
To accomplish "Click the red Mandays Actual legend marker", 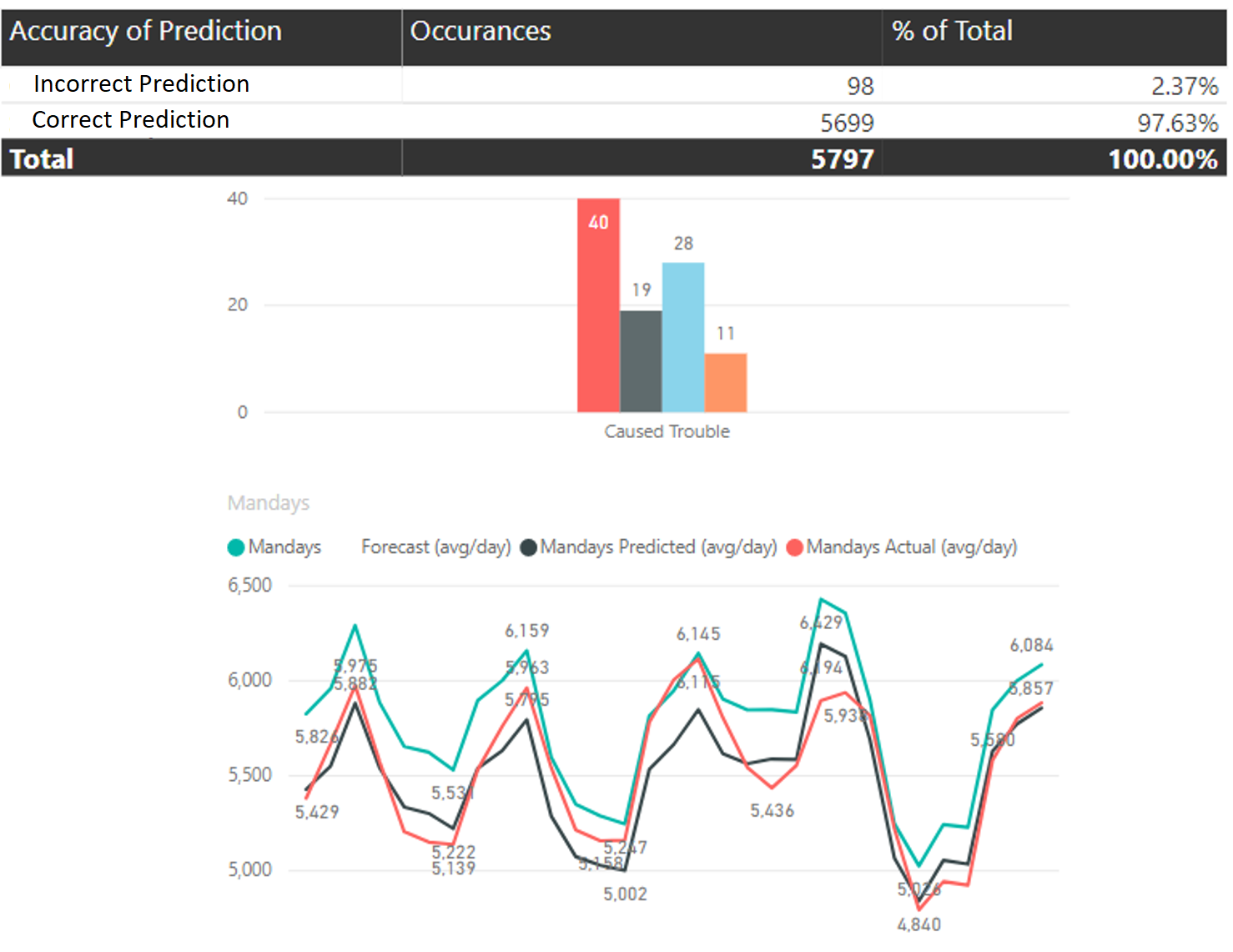I will tap(794, 547).
